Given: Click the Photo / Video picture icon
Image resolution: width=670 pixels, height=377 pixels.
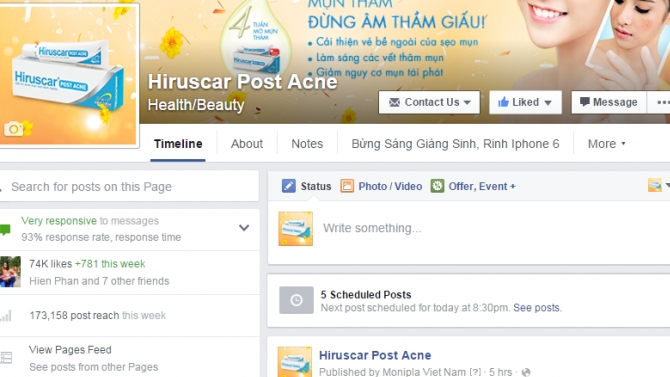Looking at the screenshot, I should [347, 186].
